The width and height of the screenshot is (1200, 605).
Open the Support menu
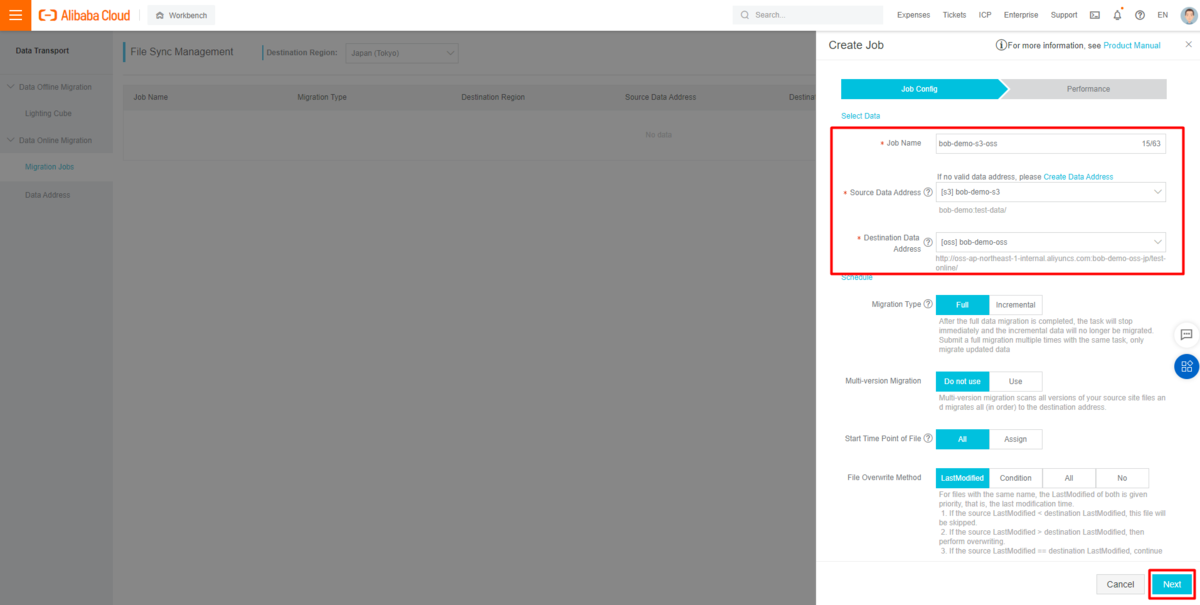coord(1064,15)
